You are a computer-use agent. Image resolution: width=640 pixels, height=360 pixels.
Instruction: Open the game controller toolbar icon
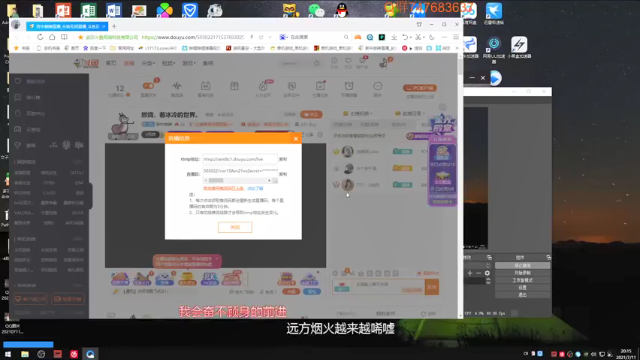pyautogui.click(x=358, y=37)
